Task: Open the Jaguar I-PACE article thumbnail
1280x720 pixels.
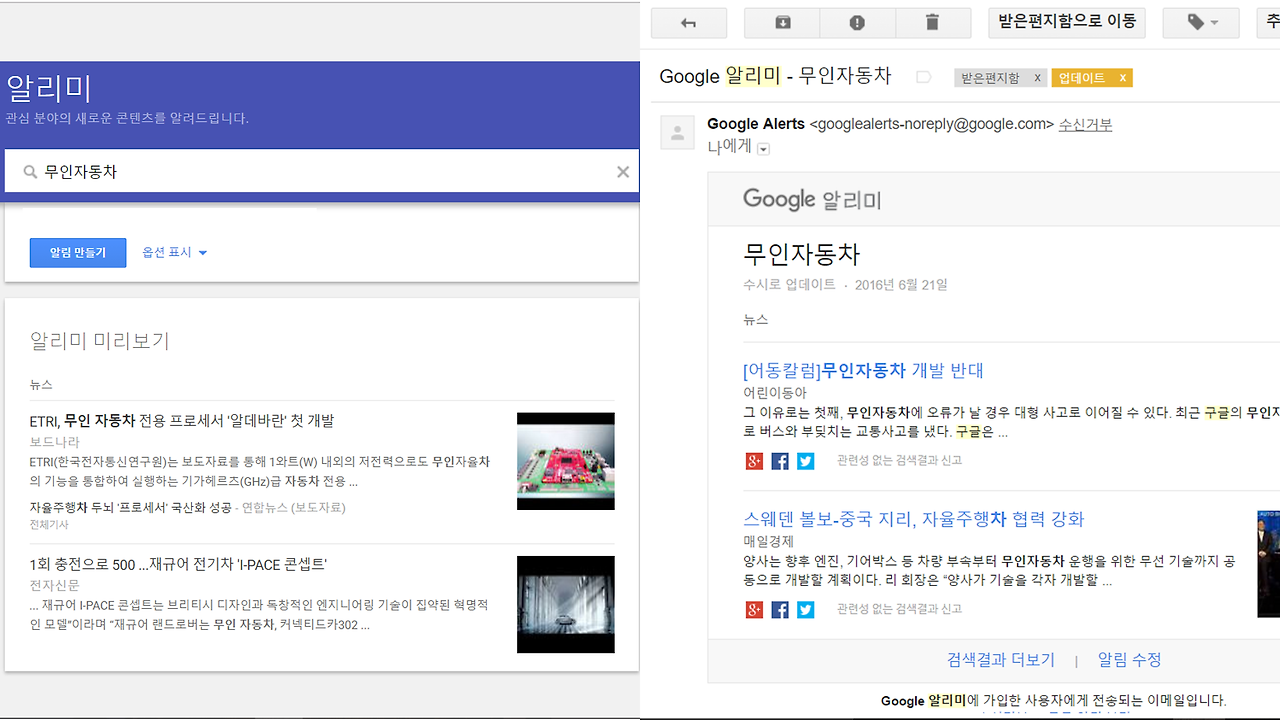Action: [x=565, y=604]
